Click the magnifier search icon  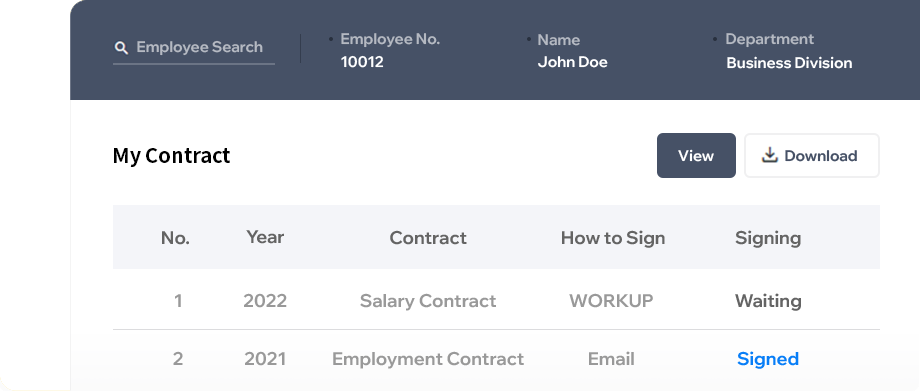pyautogui.click(x=121, y=48)
